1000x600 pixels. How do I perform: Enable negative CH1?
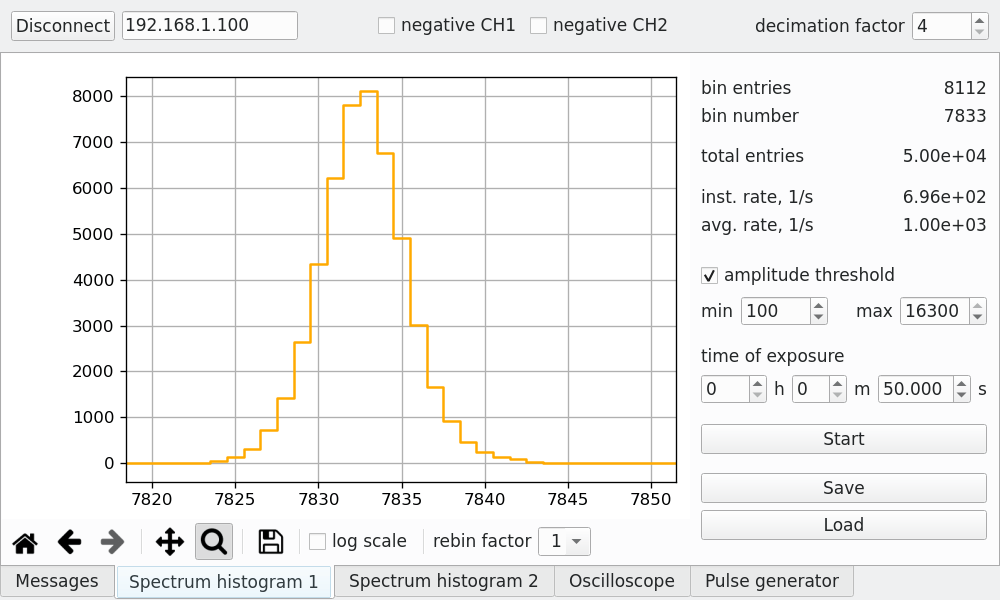click(x=386, y=25)
